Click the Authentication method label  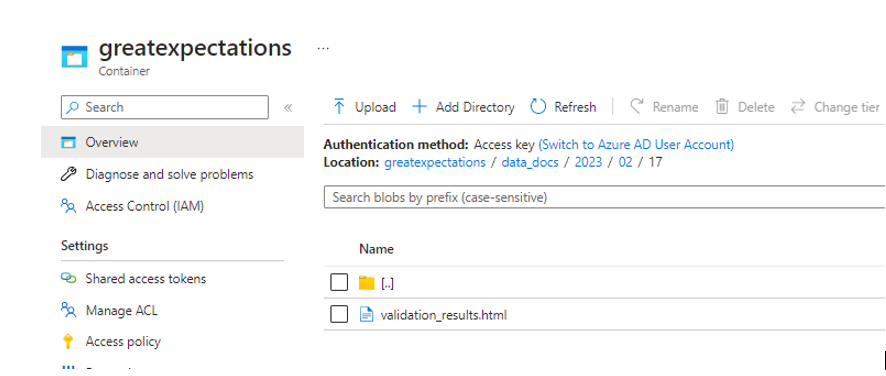[396, 144]
